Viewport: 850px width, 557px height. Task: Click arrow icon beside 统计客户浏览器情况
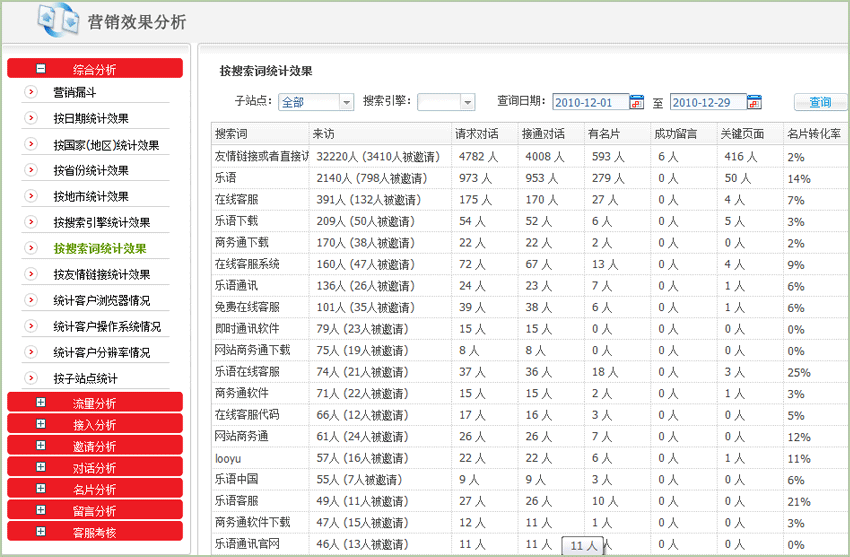(31, 300)
